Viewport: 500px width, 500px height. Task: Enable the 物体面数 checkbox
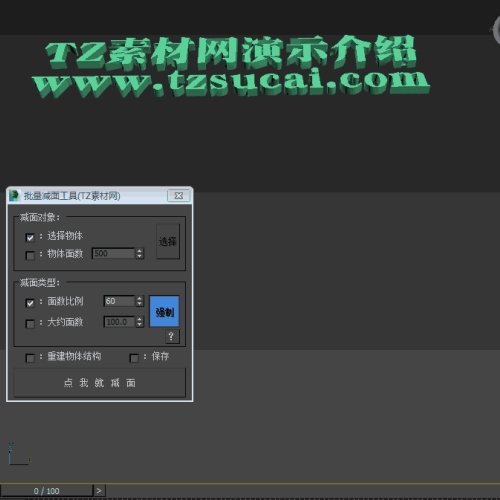30,255
